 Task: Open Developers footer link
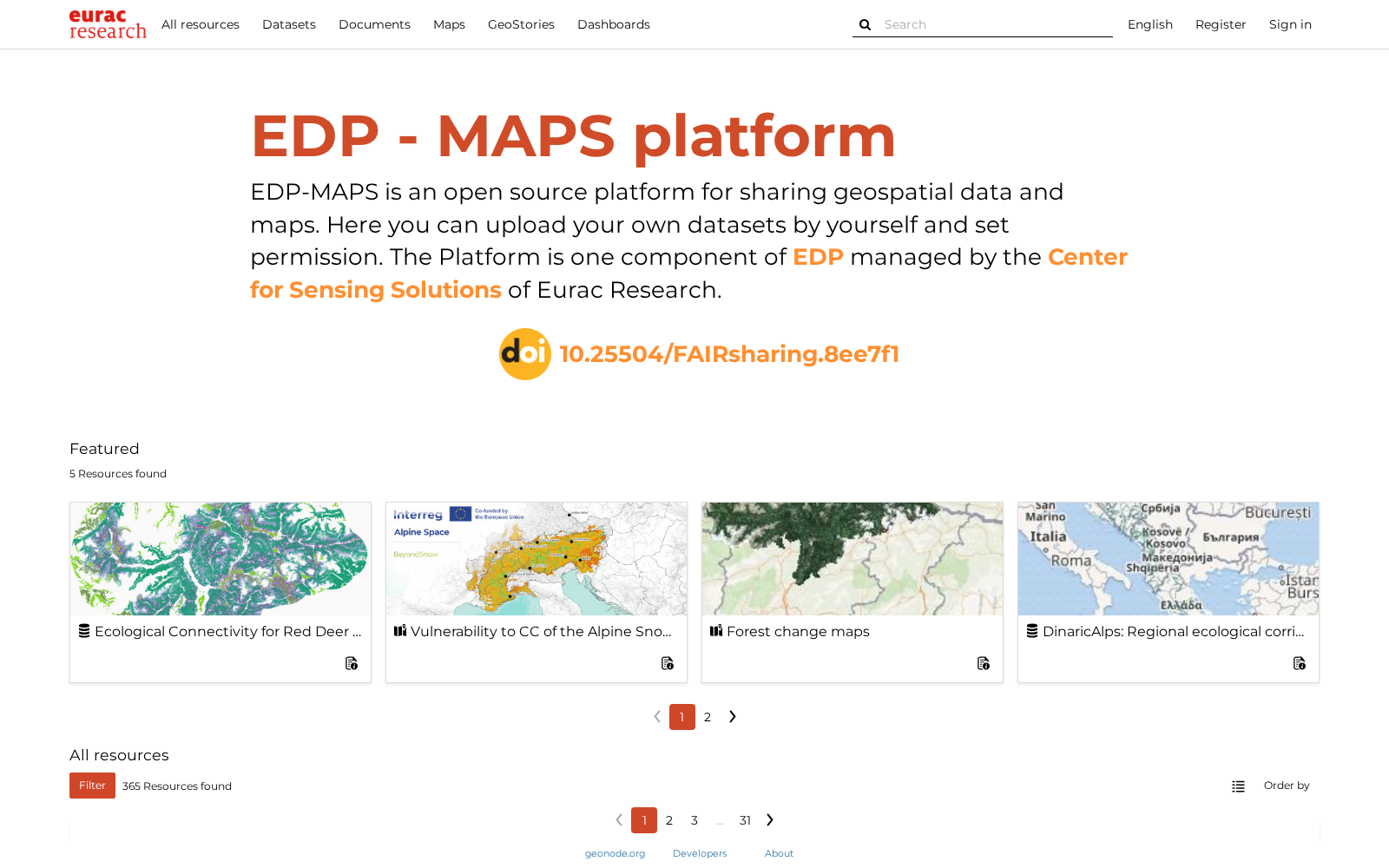(700, 853)
